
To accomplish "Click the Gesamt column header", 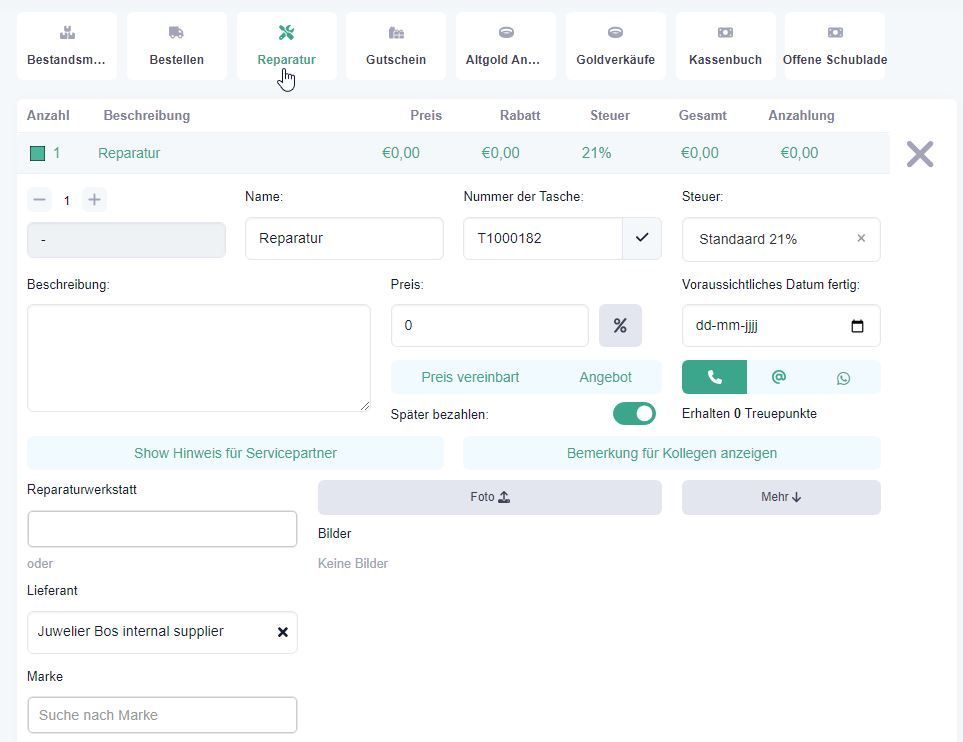I will 703,115.
